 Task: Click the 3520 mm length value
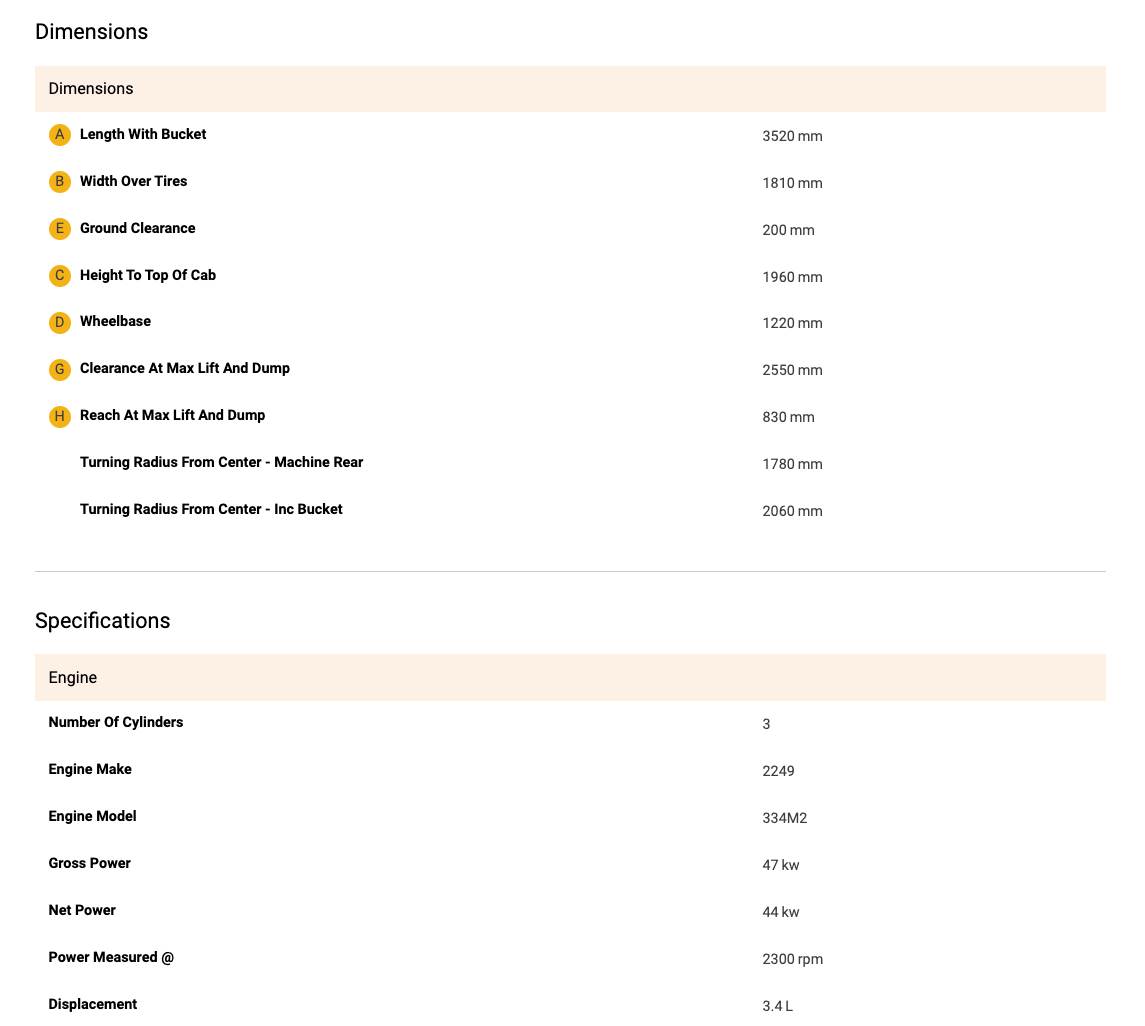(x=792, y=136)
